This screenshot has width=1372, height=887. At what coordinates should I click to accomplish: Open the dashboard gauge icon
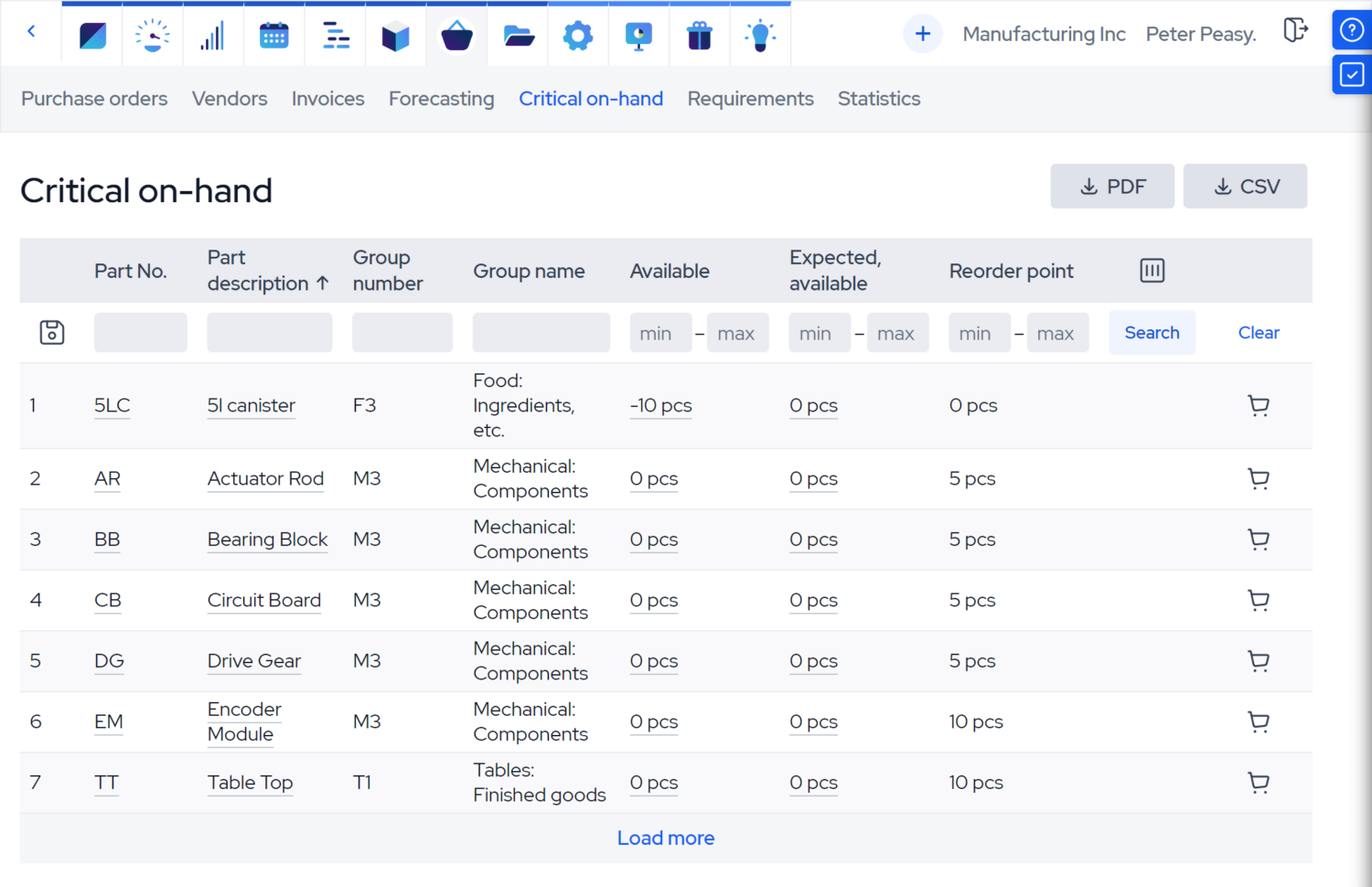pos(152,34)
